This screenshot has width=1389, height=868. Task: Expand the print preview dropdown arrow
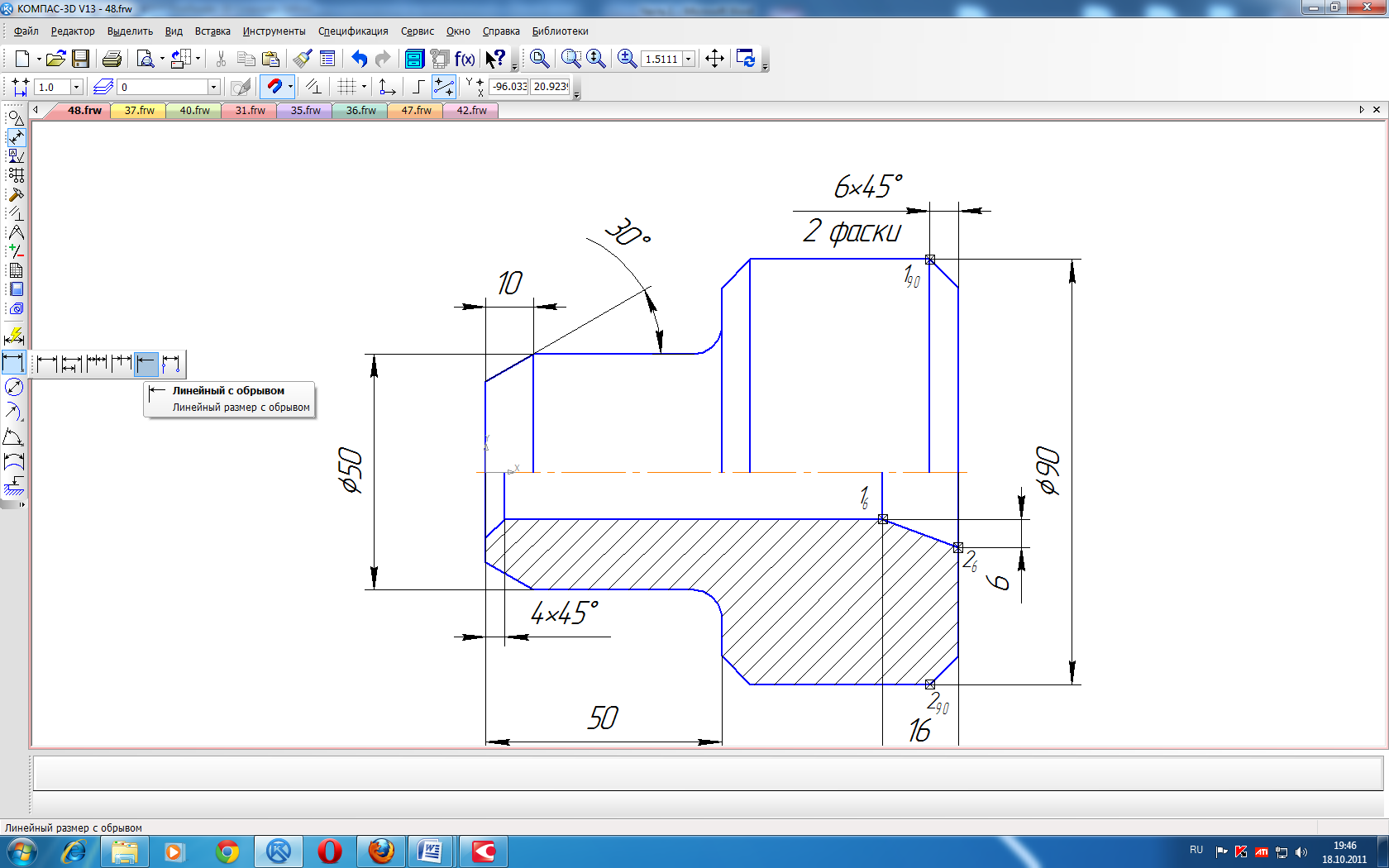162,59
